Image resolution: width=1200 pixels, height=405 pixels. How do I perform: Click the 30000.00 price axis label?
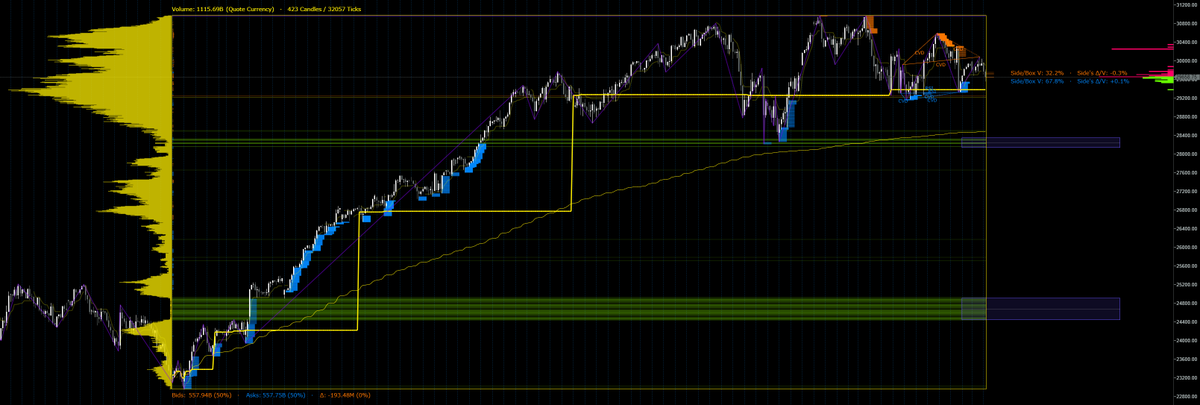(1187, 61)
